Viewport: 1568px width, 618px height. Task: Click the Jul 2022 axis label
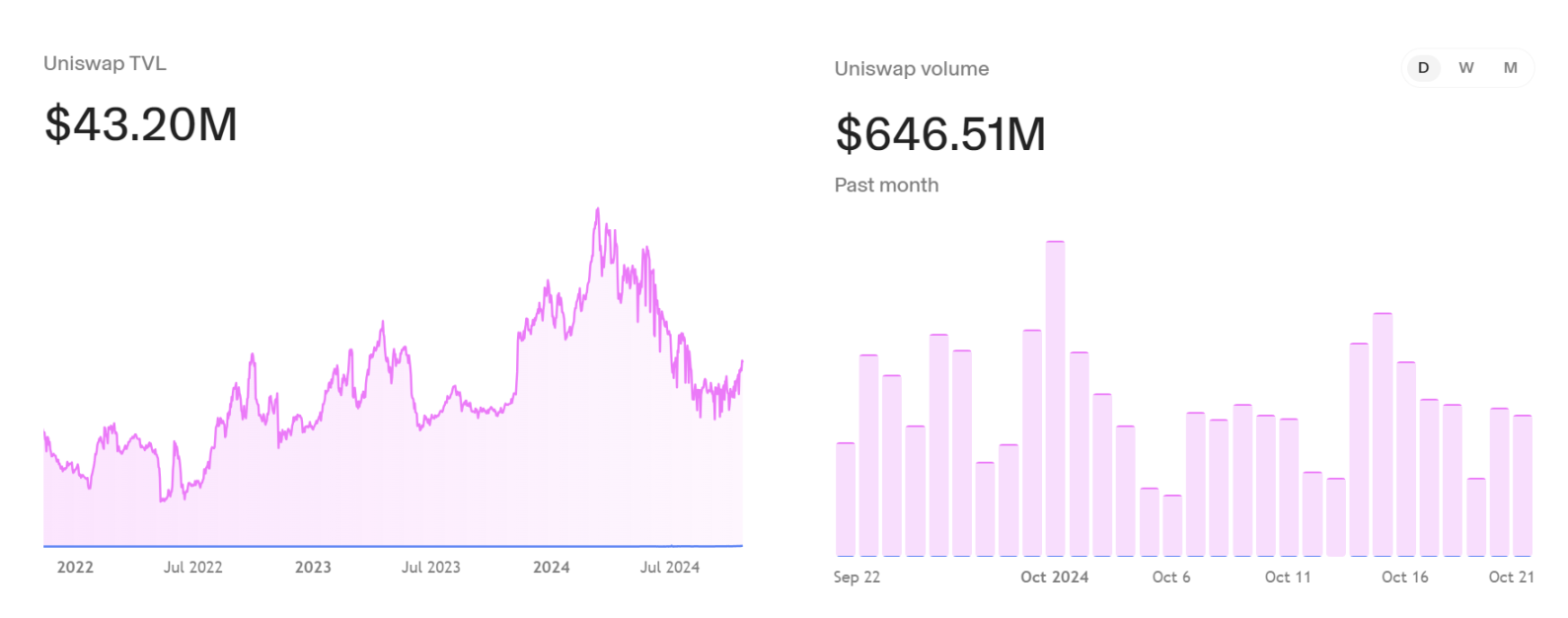(x=192, y=568)
